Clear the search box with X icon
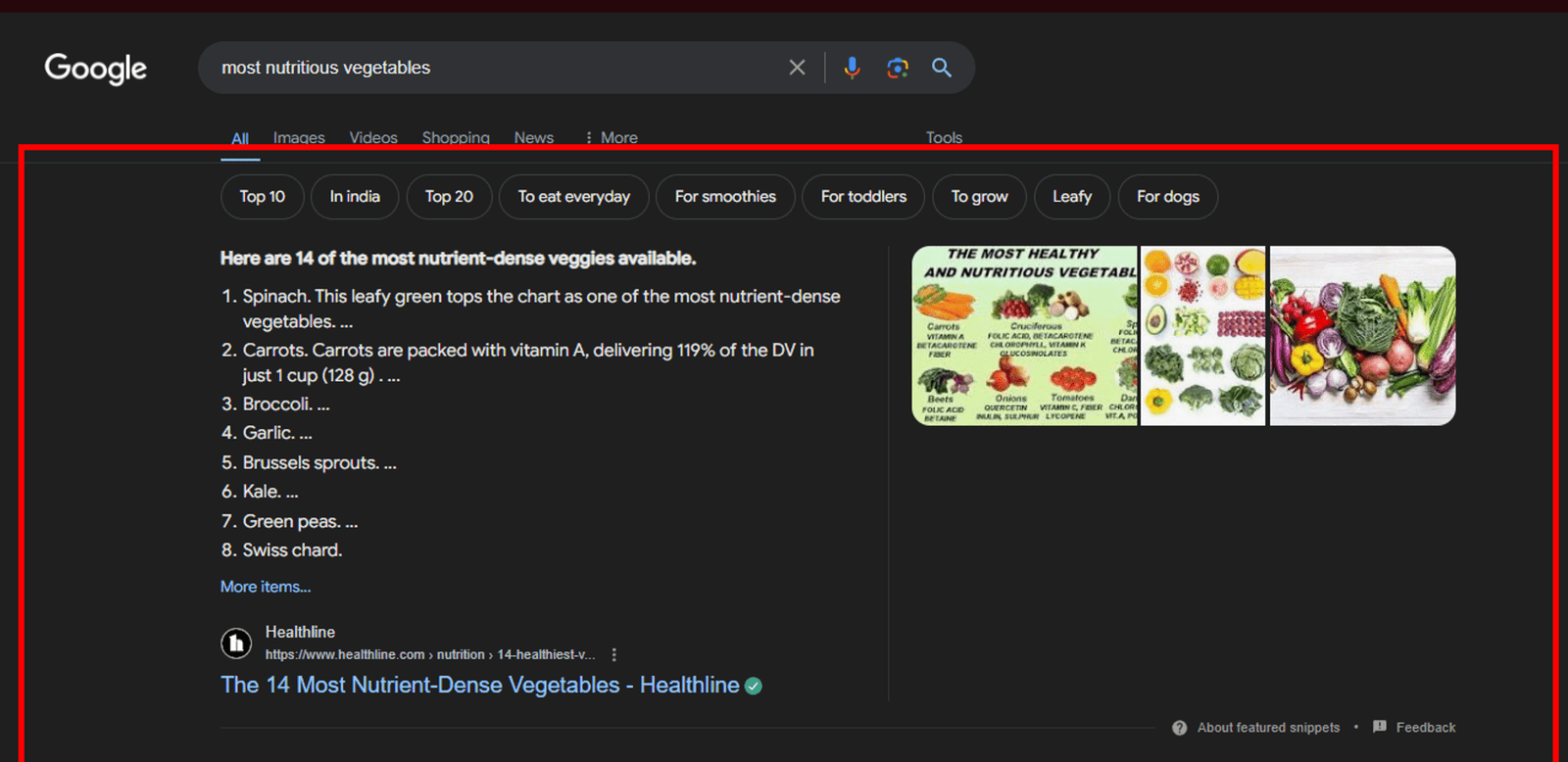 click(x=797, y=68)
